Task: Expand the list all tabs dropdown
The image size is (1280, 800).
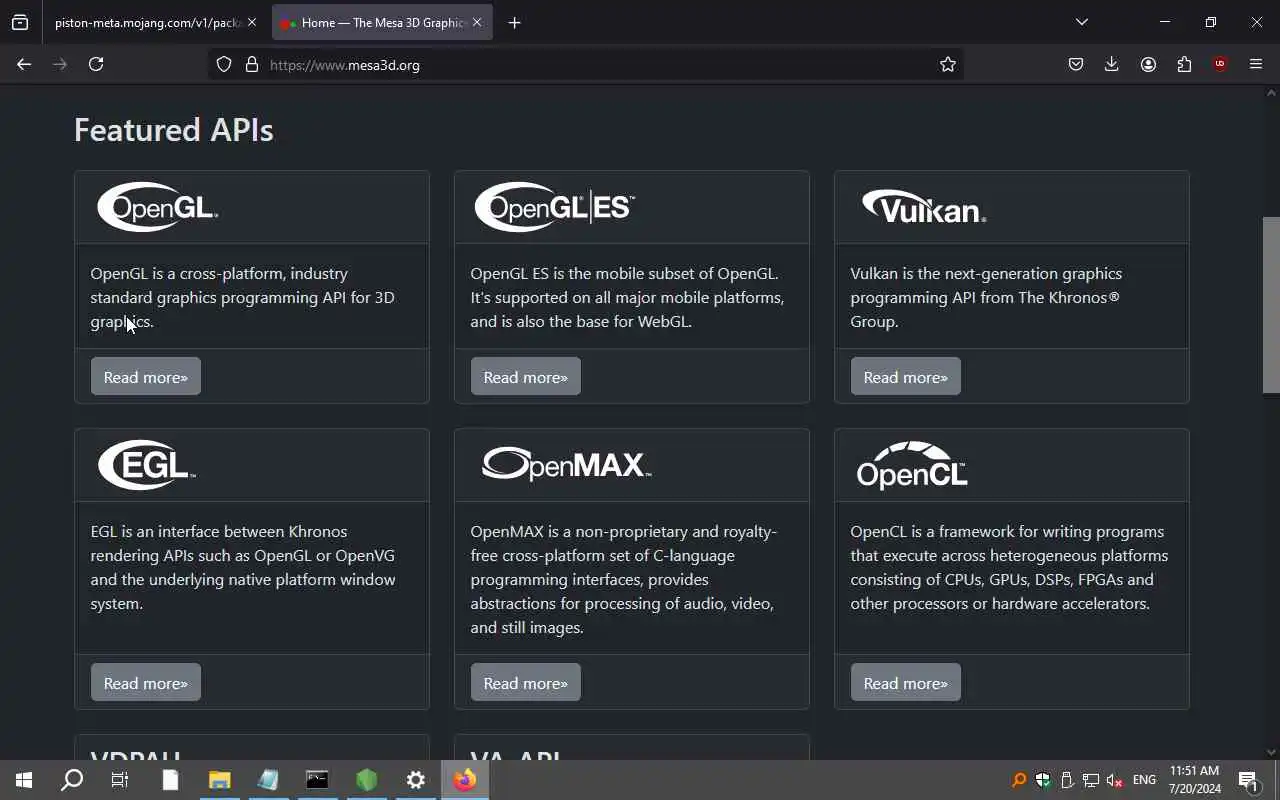Action: click(x=1081, y=22)
